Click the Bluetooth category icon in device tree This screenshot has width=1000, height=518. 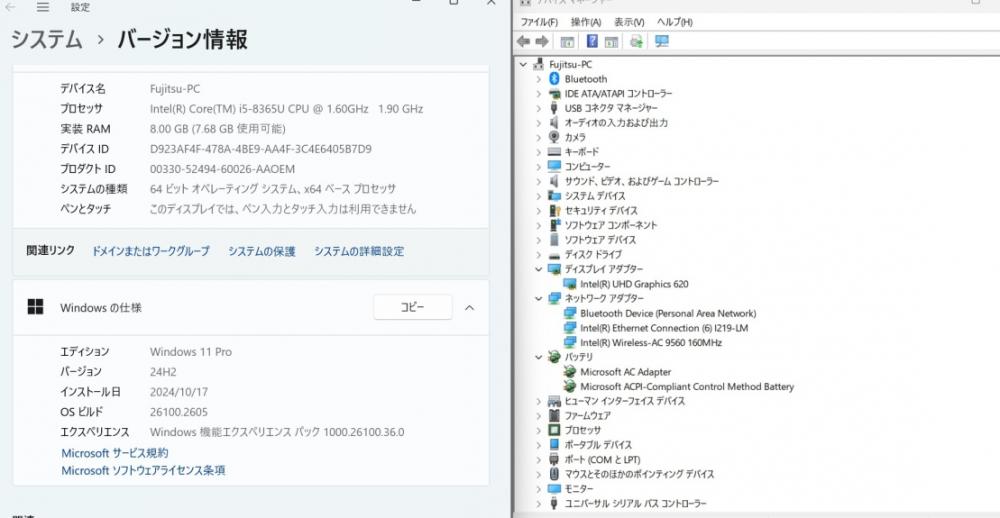(554, 78)
